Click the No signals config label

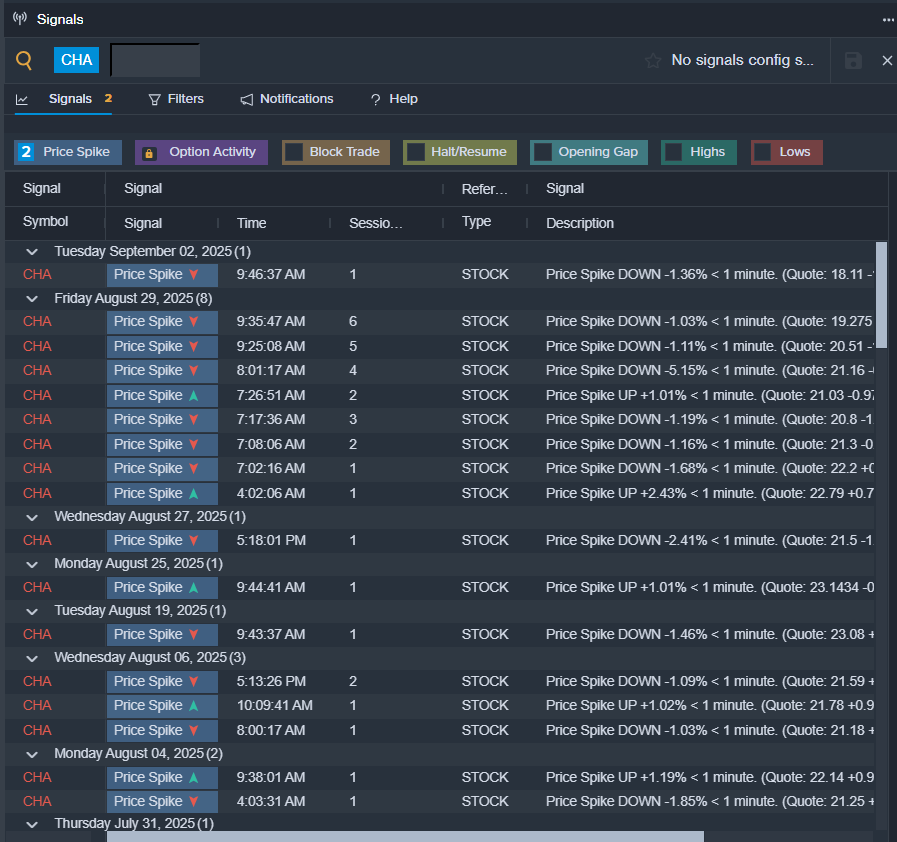click(742, 60)
